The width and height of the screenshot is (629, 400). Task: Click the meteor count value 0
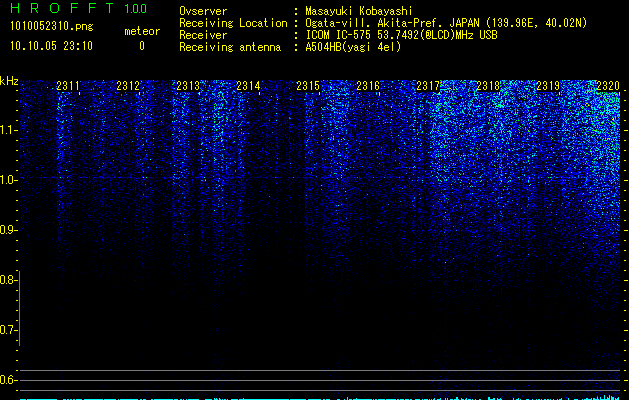[x=142, y=46]
